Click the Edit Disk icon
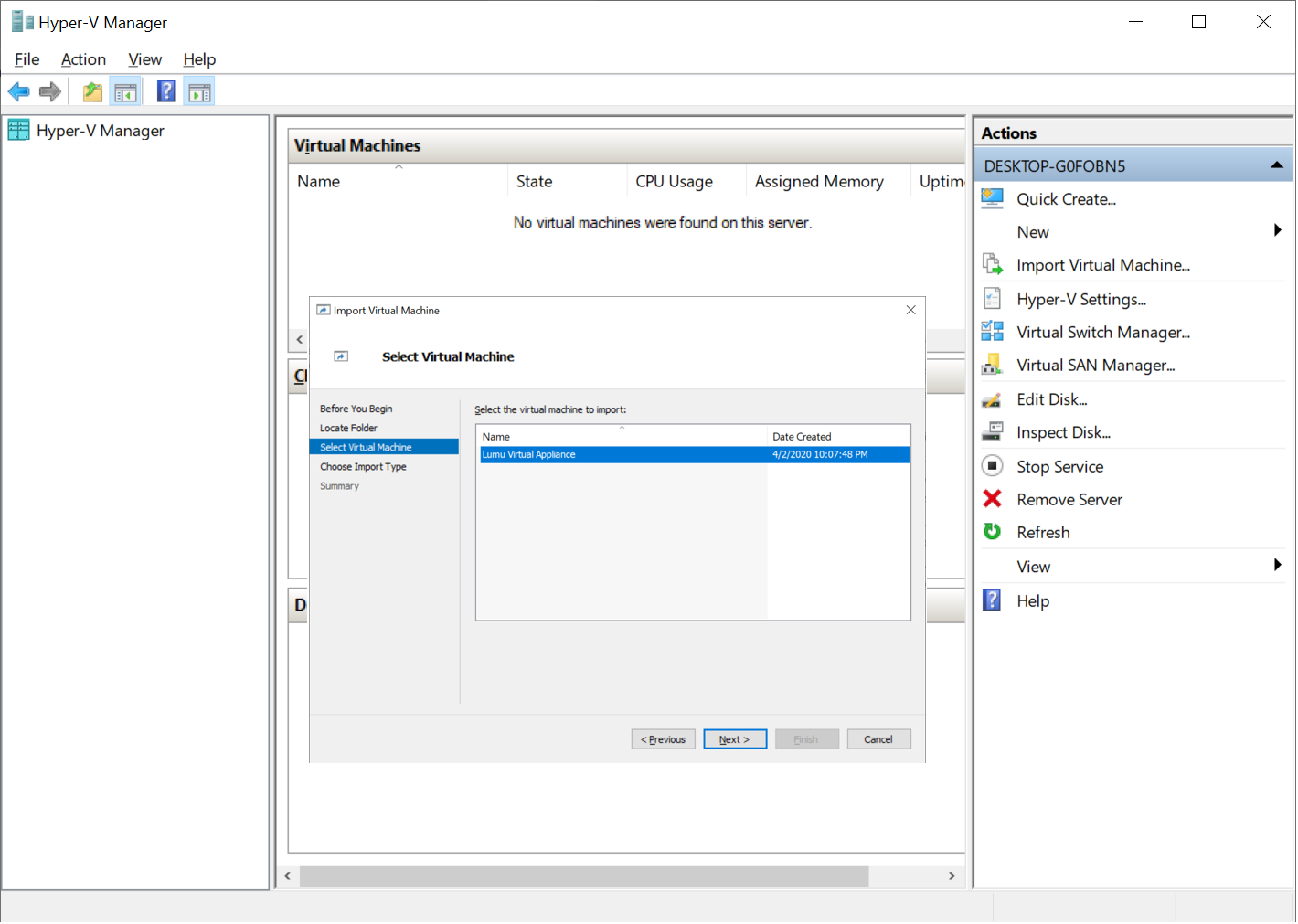Screen dimensions: 1298x924 [993, 399]
